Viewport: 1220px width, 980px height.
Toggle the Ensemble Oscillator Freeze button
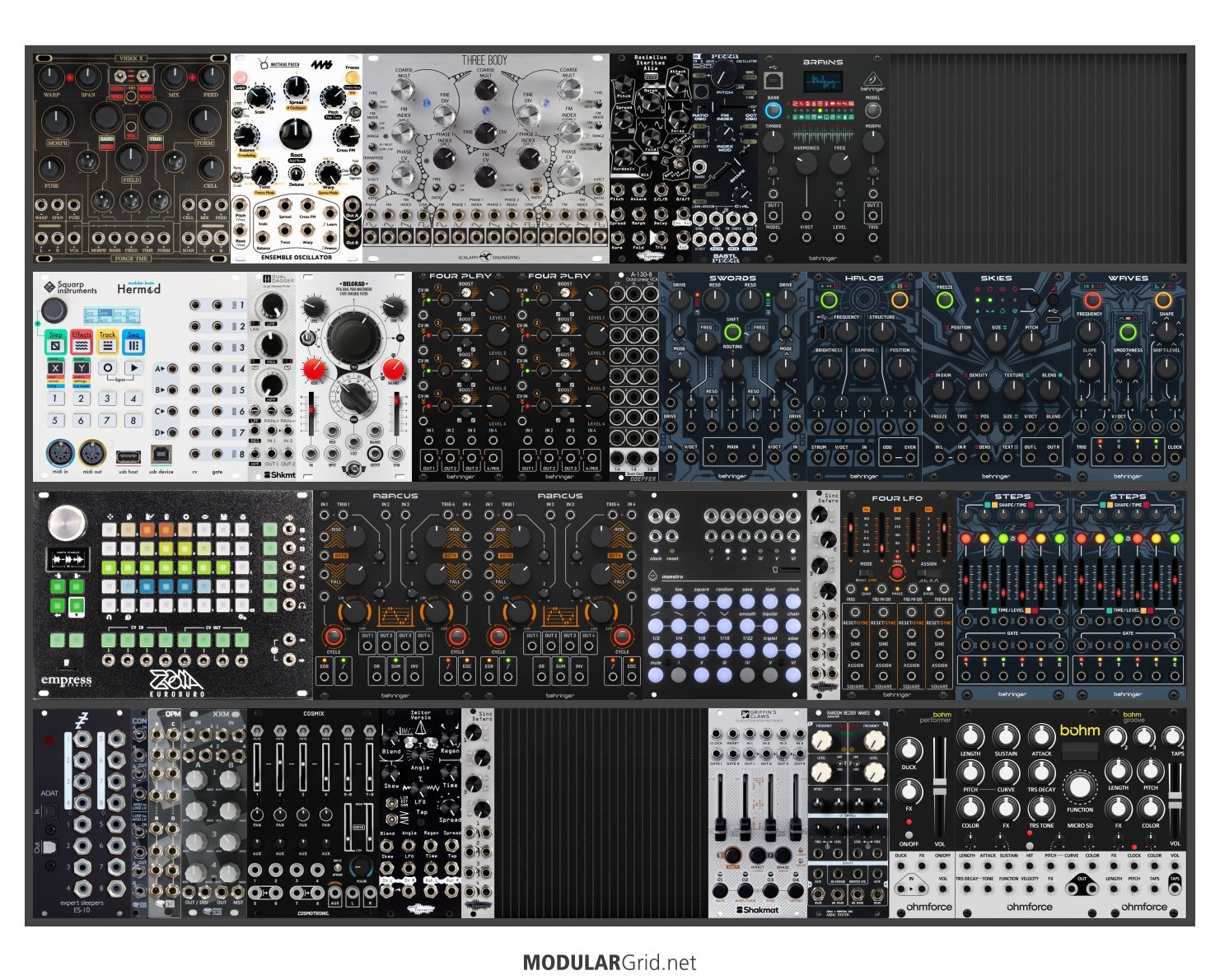353,77
